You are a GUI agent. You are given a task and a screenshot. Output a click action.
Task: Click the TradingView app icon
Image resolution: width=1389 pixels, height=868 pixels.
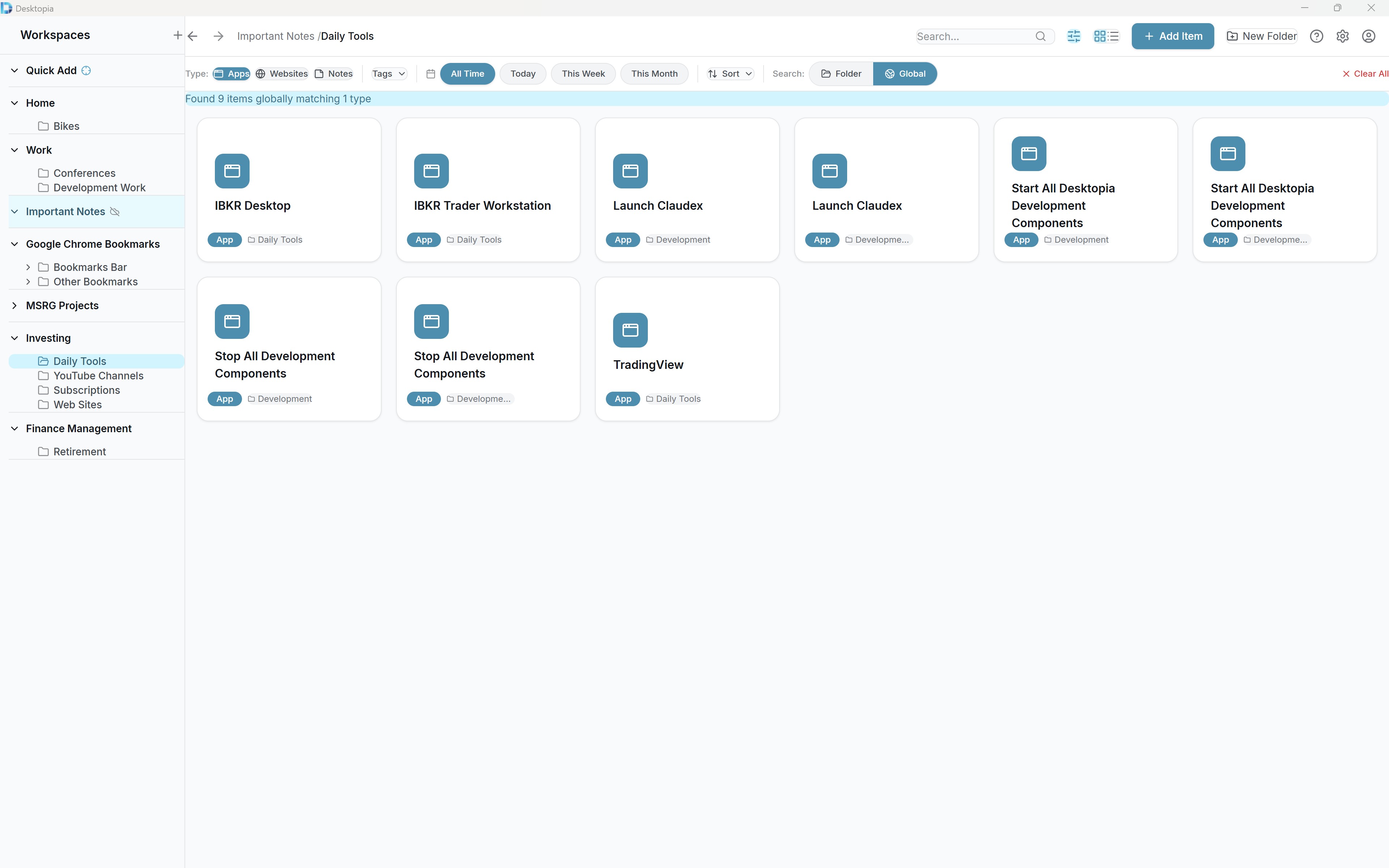(630, 329)
